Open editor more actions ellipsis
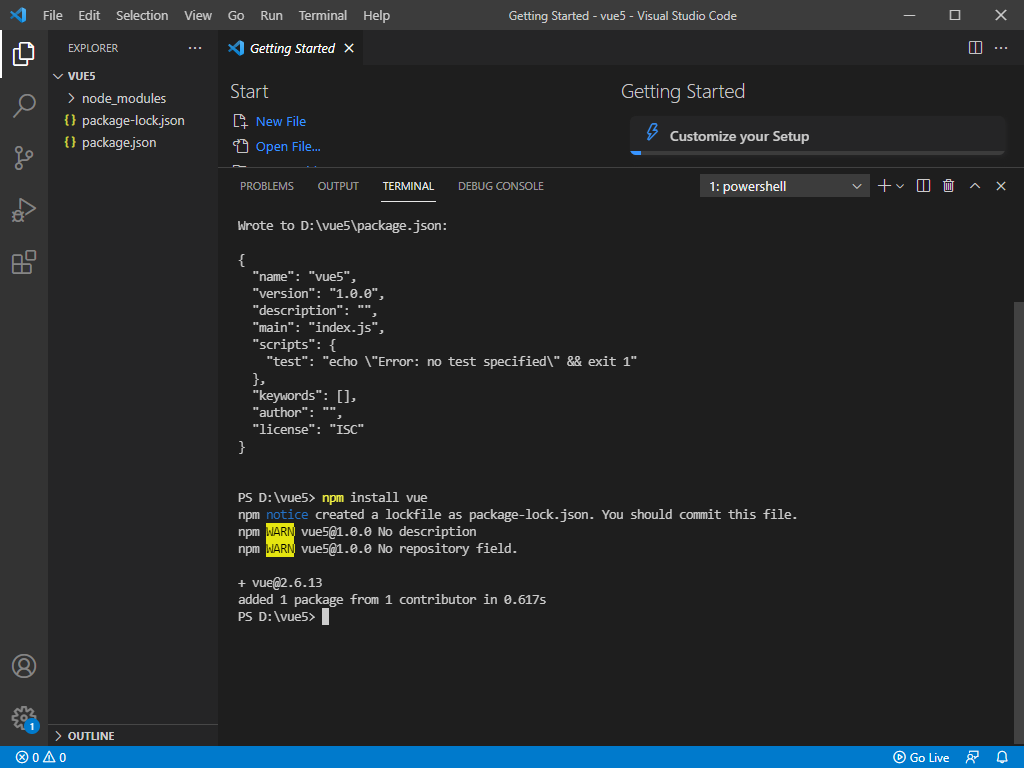Viewport: 1024px width, 768px height. pos(1000,48)
